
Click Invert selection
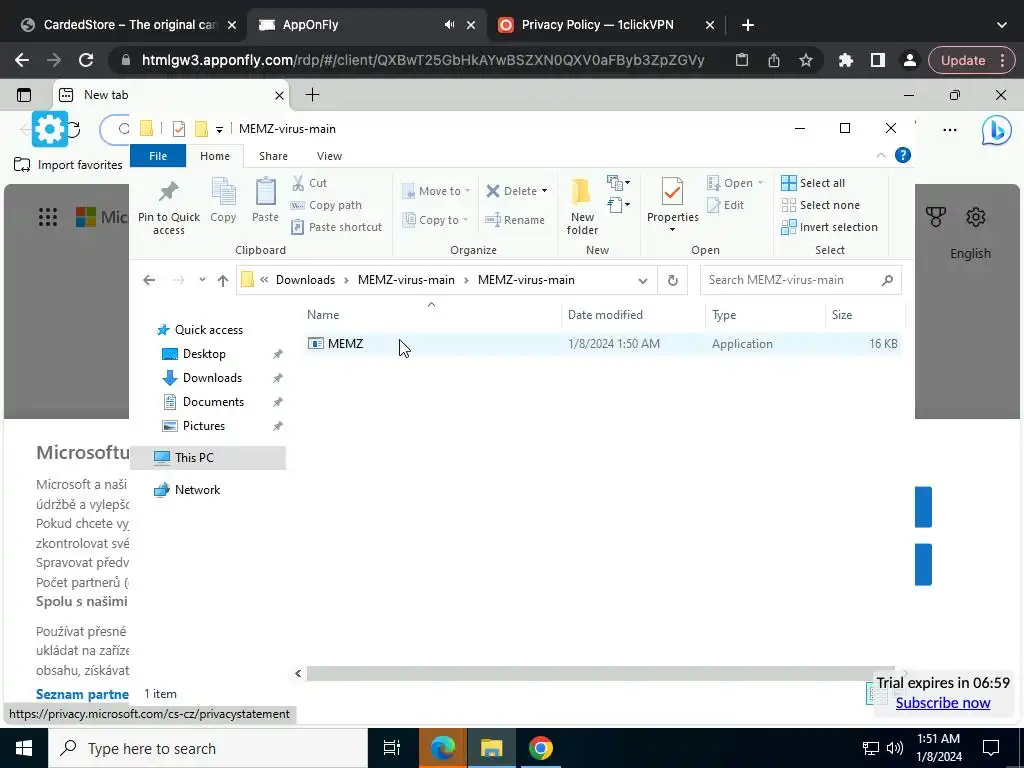click(829, 227)
